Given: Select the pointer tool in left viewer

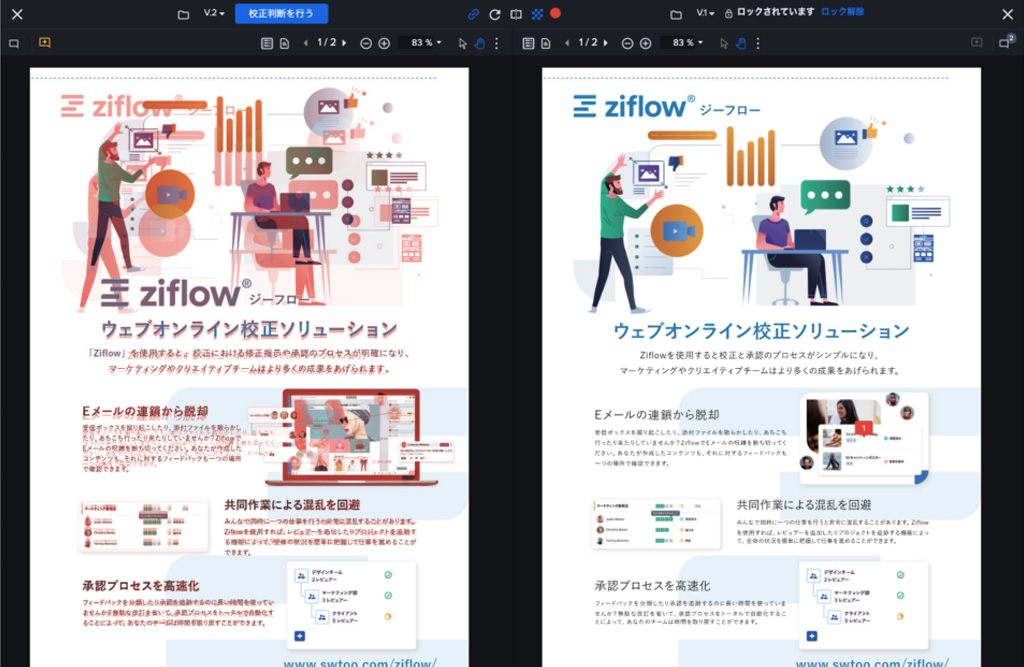Looking at the screenshot, I should pyautogui.click(x=462, y=44).
